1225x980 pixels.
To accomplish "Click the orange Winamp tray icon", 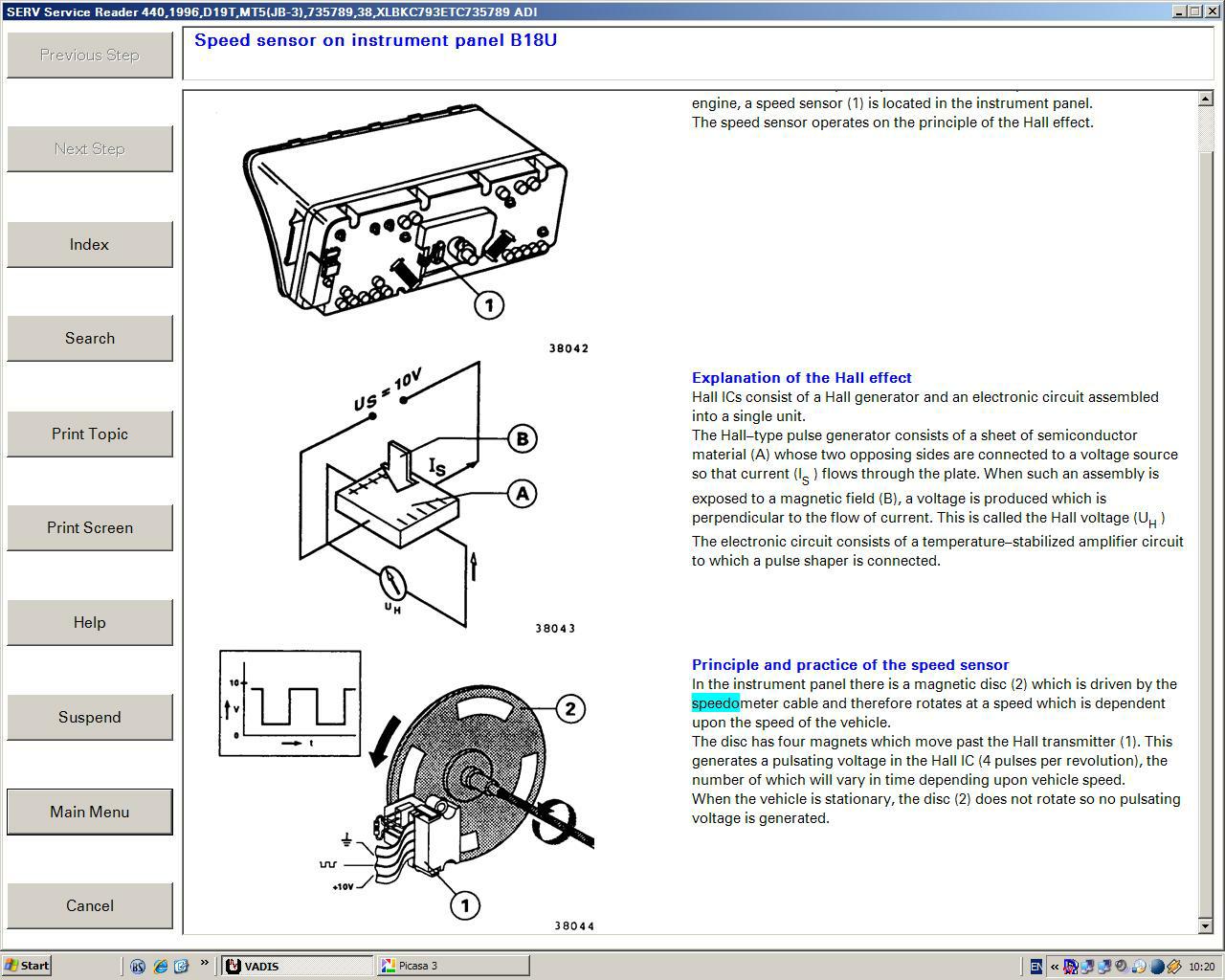I will pyautogui.click(x=1174, y=967).
